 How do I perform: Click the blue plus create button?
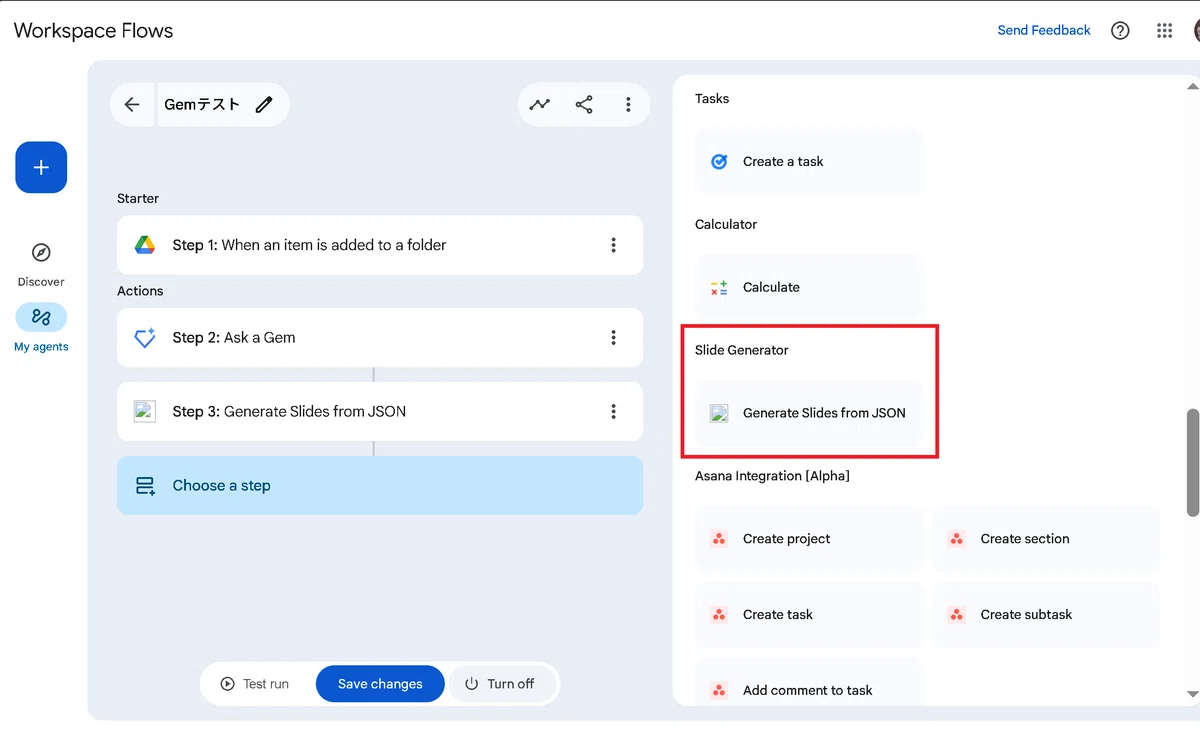tap(41, 167)
